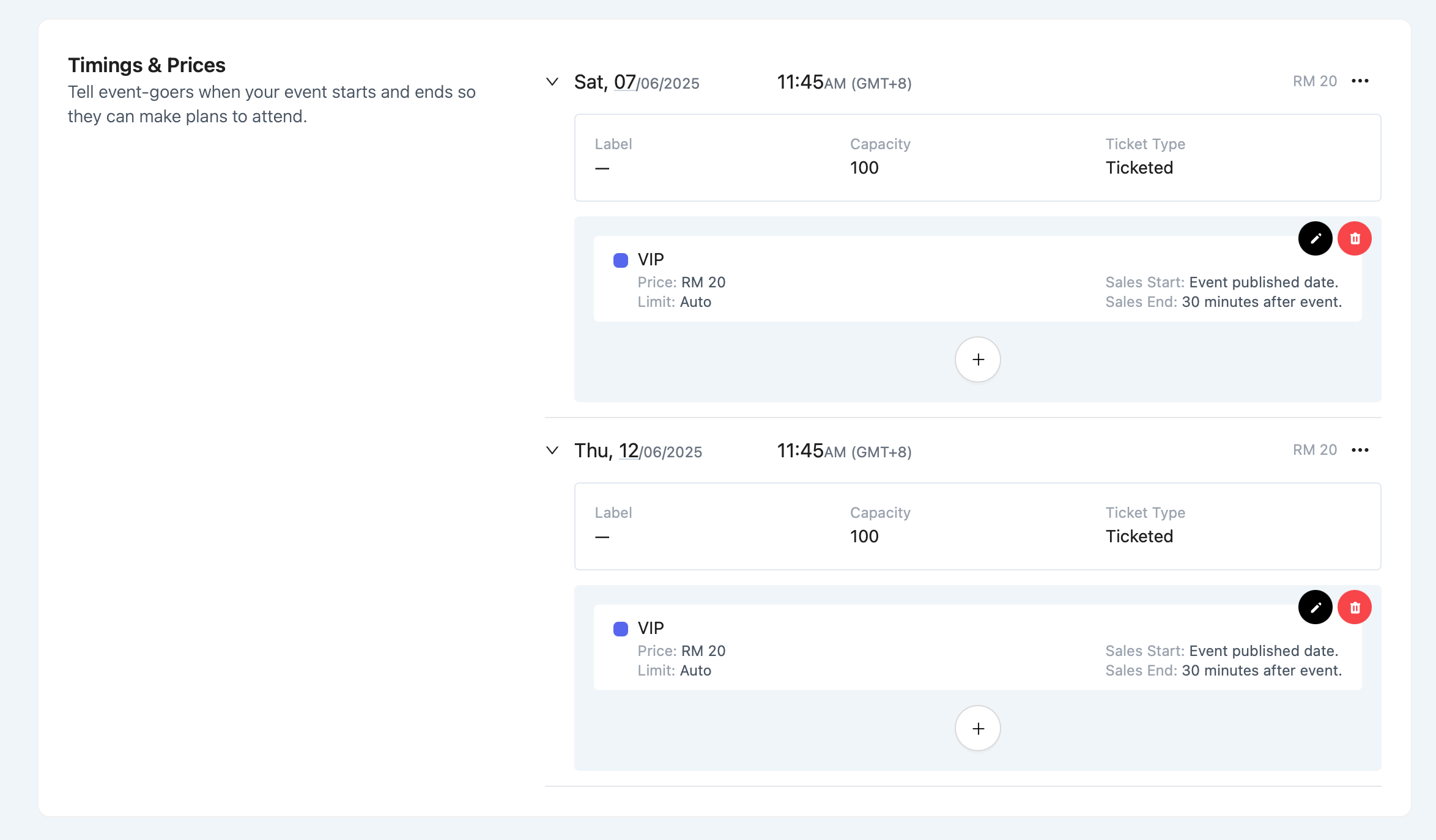Click the Sat, 07/06/2025 date text
1436x840 pixels.
pos(636,83)
